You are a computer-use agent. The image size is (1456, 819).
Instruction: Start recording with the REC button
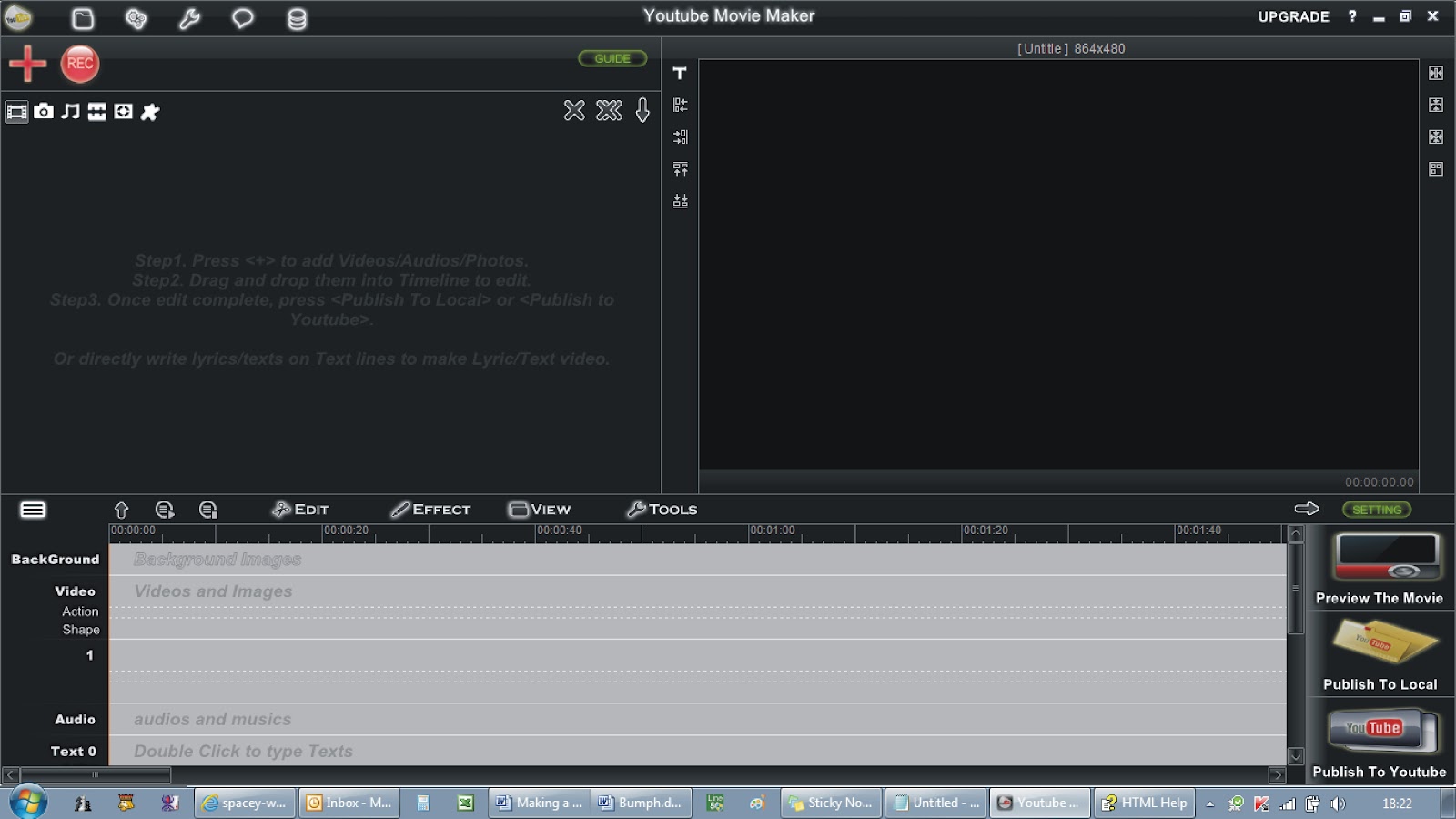[80, 64]
